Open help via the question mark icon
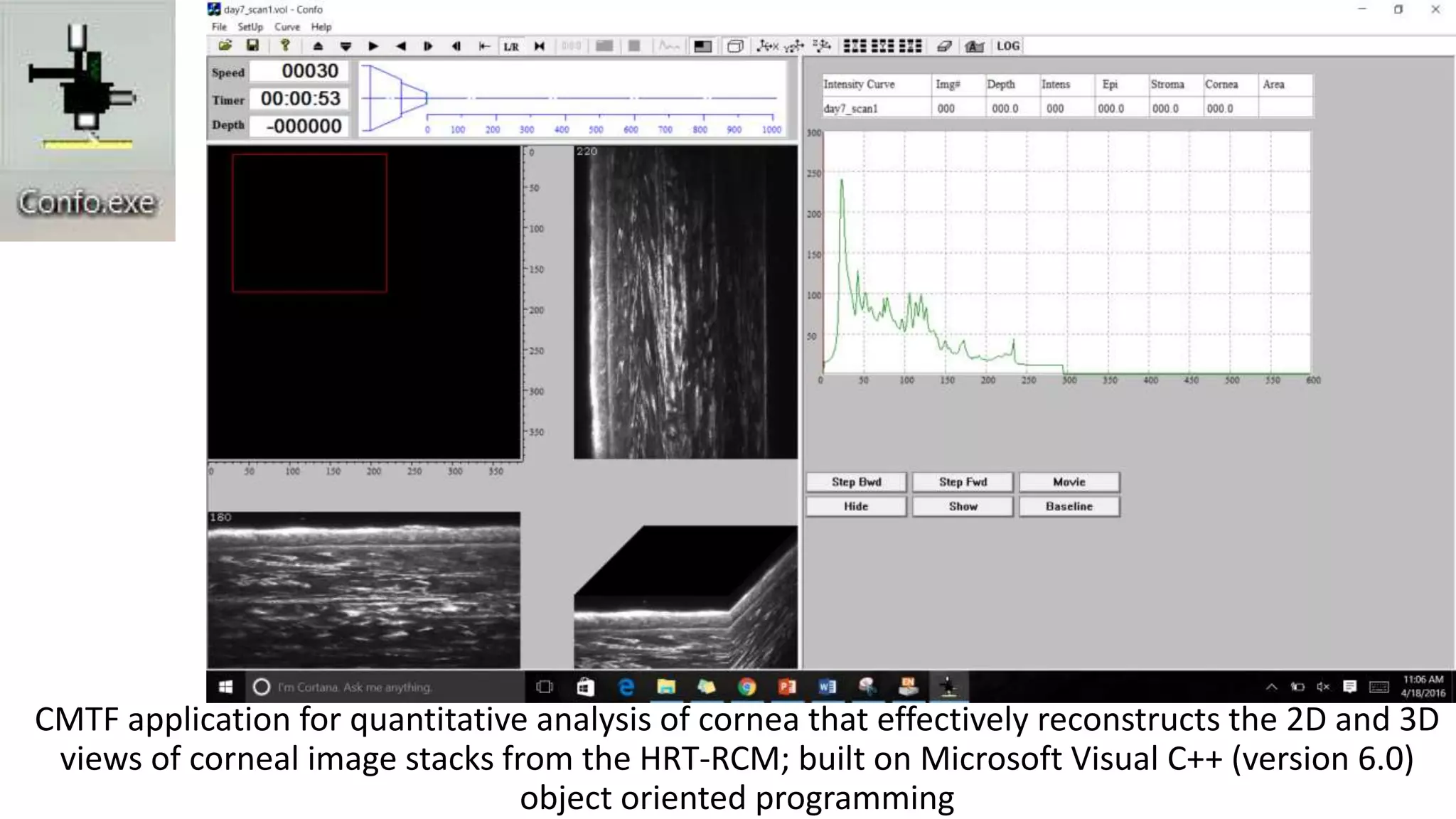This screenshot has width=1456, height=819. 285,46
